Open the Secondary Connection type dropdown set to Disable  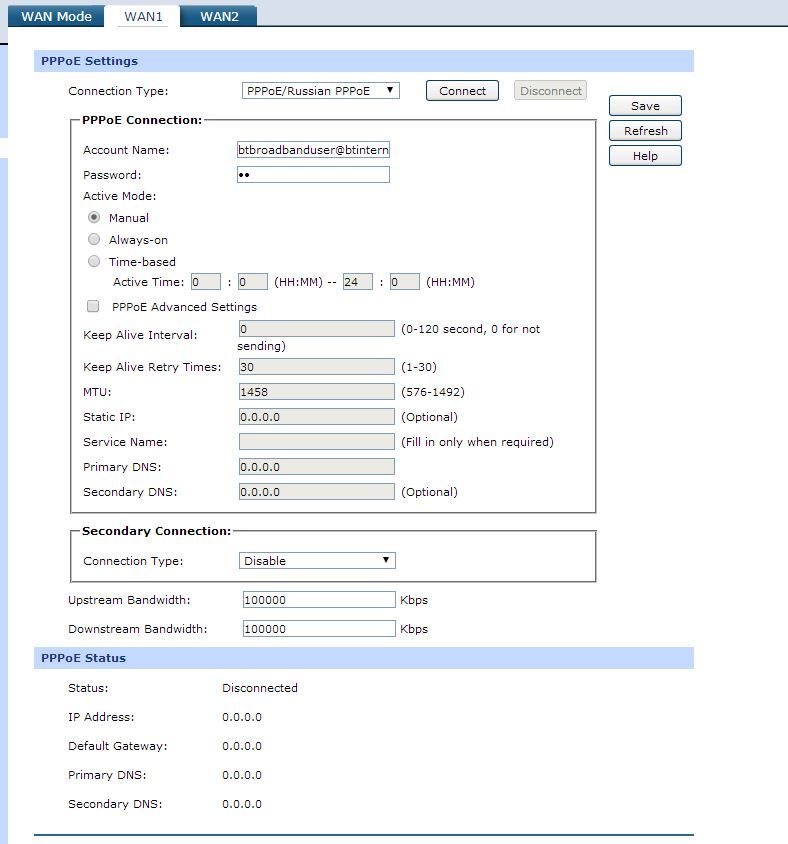(317, 560)
